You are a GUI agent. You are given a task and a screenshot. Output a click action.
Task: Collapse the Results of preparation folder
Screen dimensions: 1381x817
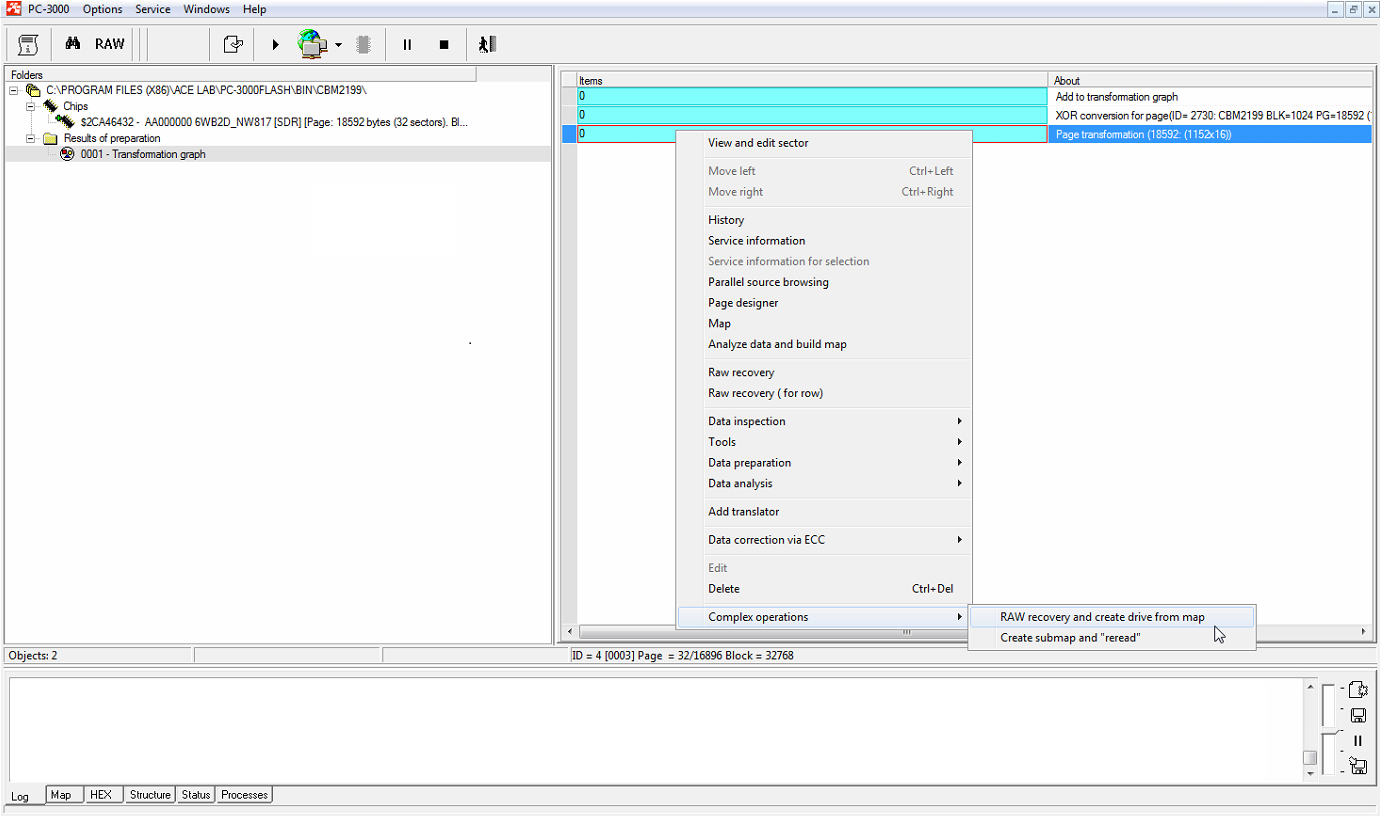point(30,138)
